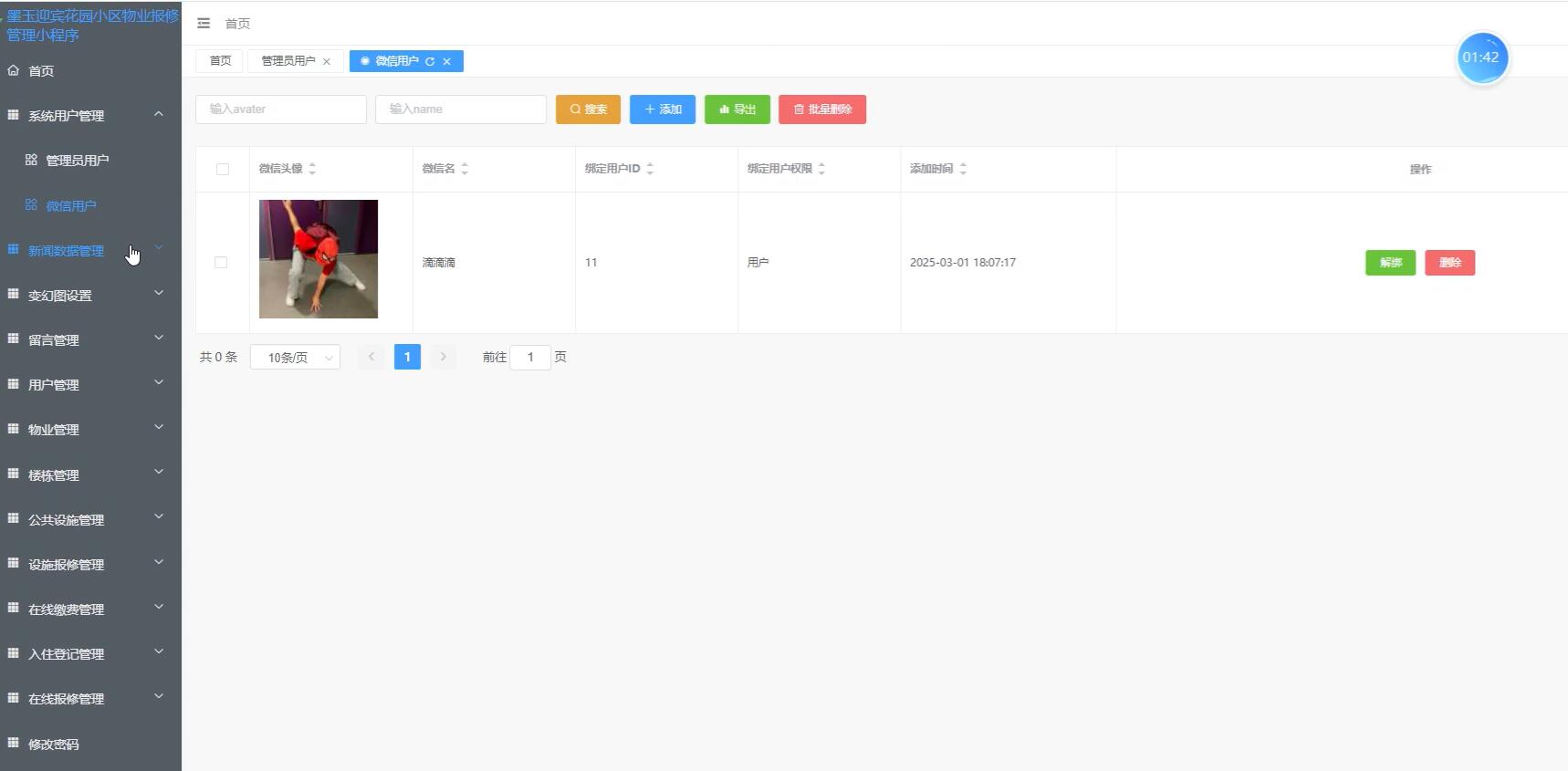Click the hamburger menu collapse icon
The width and height of the screenshot is (1568, 771).
pyautogui.click(x=204, y=23)
